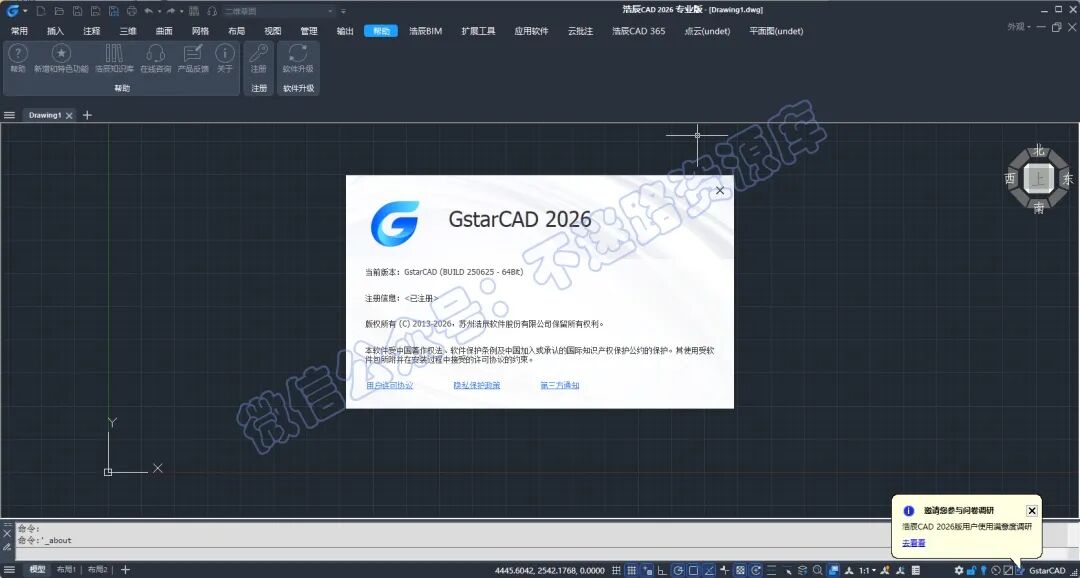Click North (北) on the view cube compass

click(x=1039, y=151)
